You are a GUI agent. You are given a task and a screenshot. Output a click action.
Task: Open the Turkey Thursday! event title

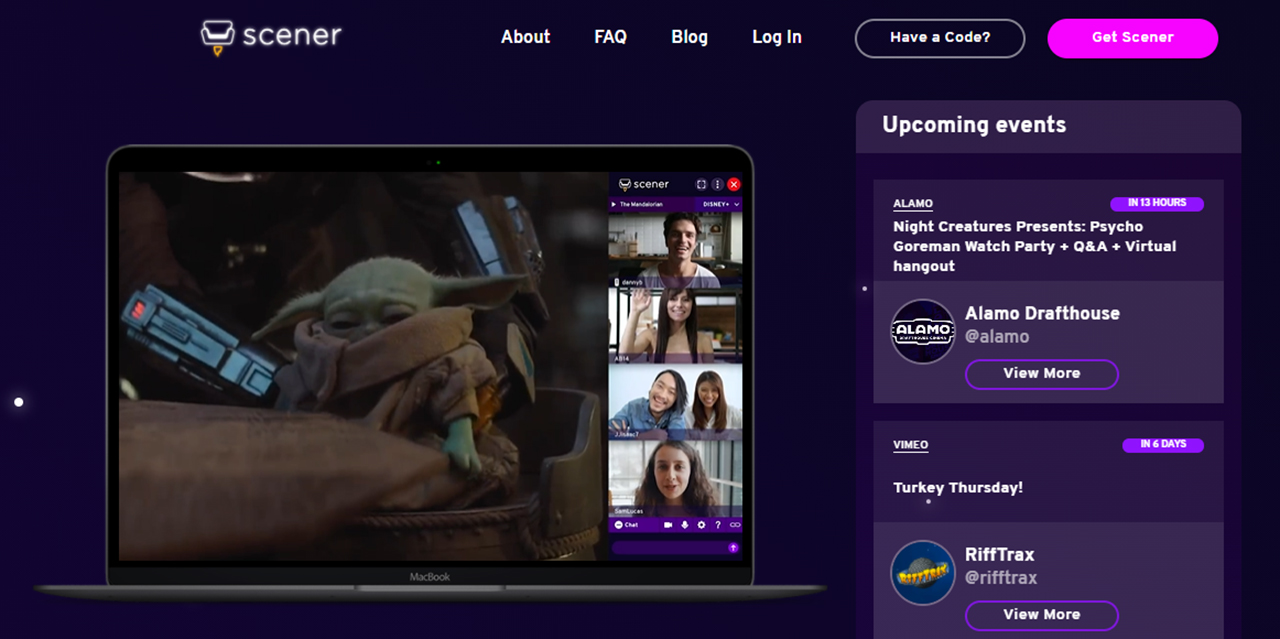click(x=958, y=488)
